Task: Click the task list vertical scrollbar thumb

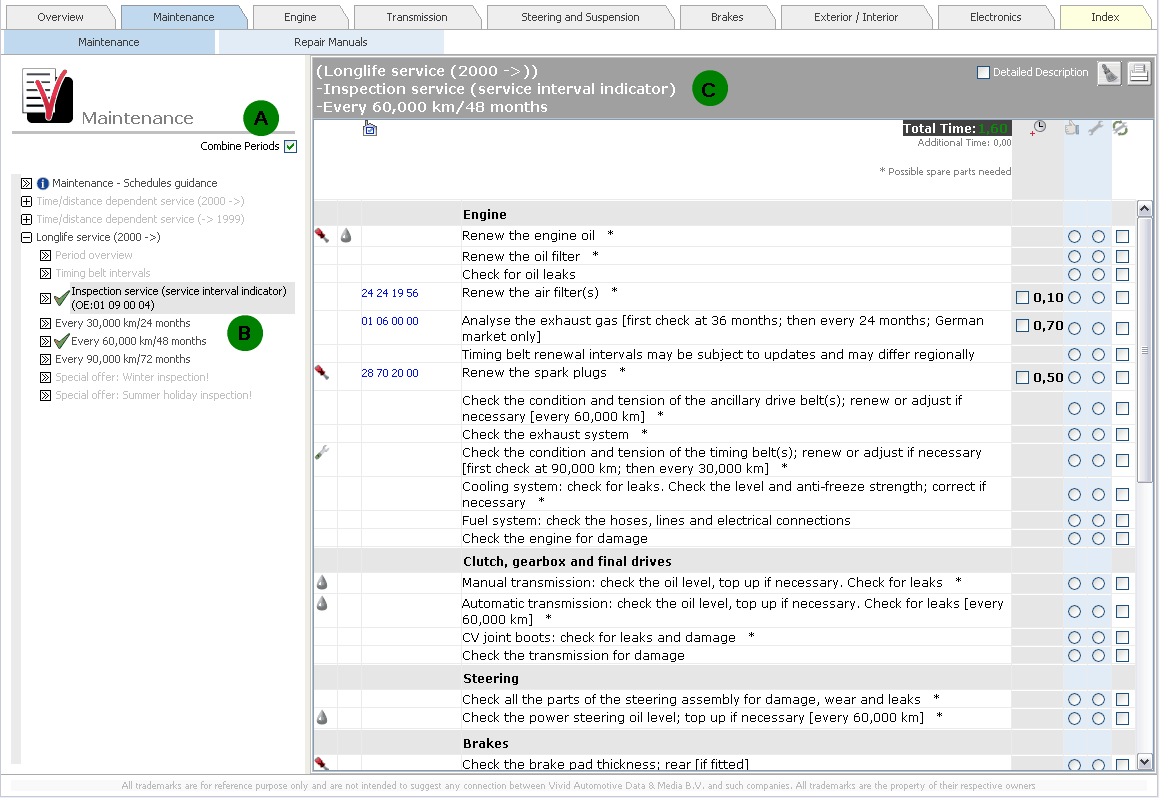Action: (1144, 349)
